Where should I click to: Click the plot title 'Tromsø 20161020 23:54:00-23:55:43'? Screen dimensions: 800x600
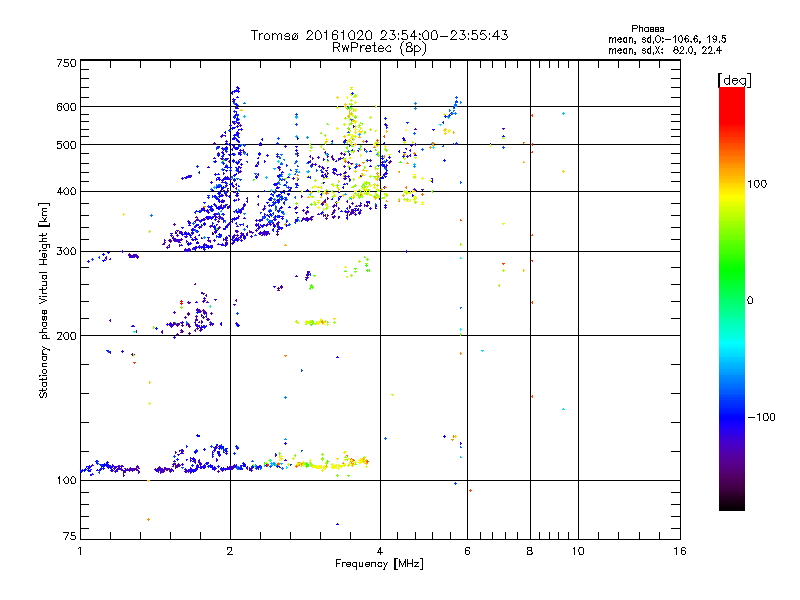379,35
